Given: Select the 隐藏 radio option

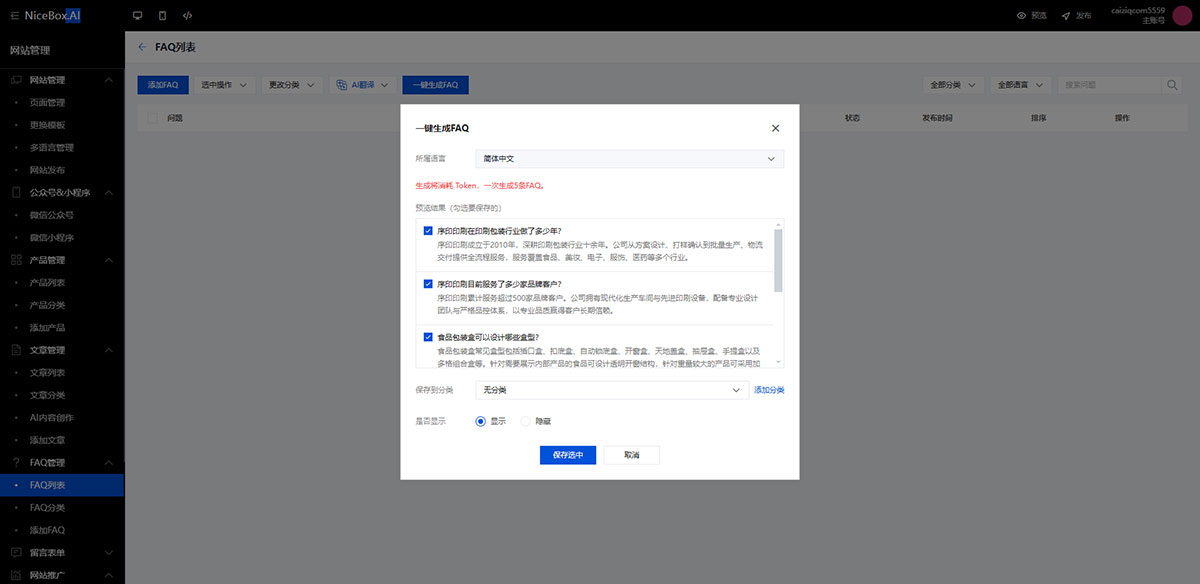Looking at the screenshot, I should [x=526, y=422].
